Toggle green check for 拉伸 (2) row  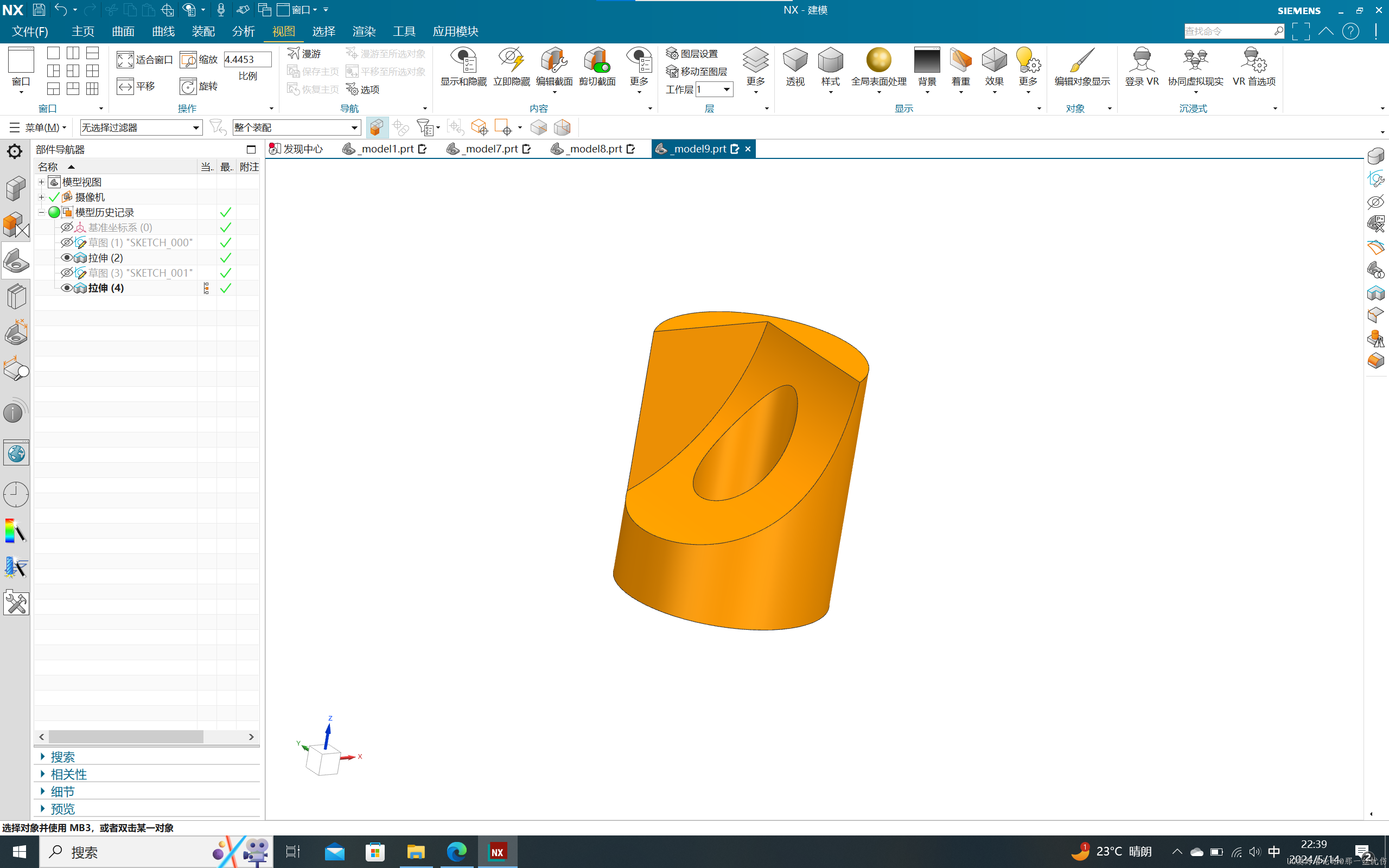(x=226, y=258)
